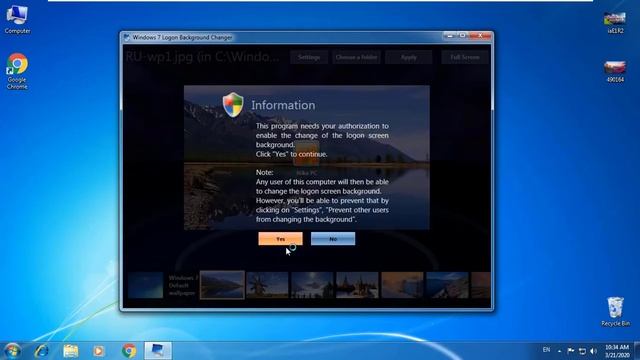Click the network icon in system tray
Viewport: 640px width, 360px height.
coord(582,351)
